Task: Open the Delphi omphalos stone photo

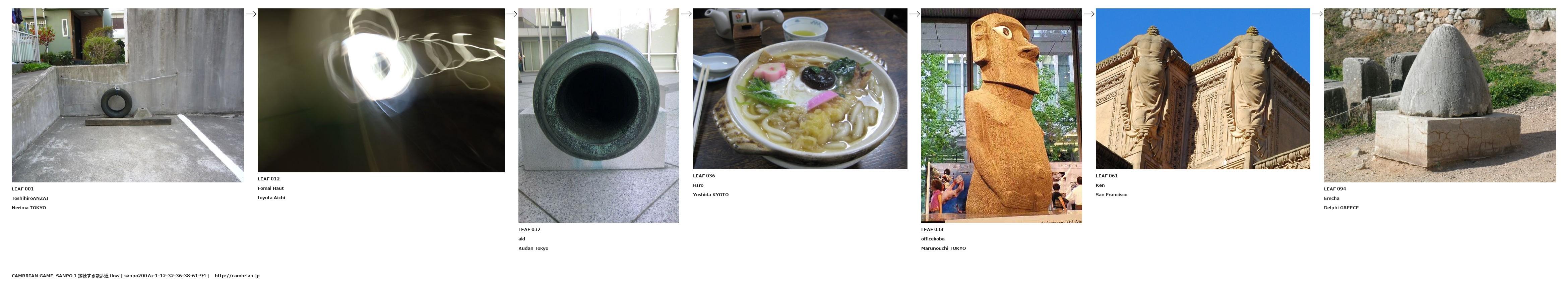Action: (1440, 95)
